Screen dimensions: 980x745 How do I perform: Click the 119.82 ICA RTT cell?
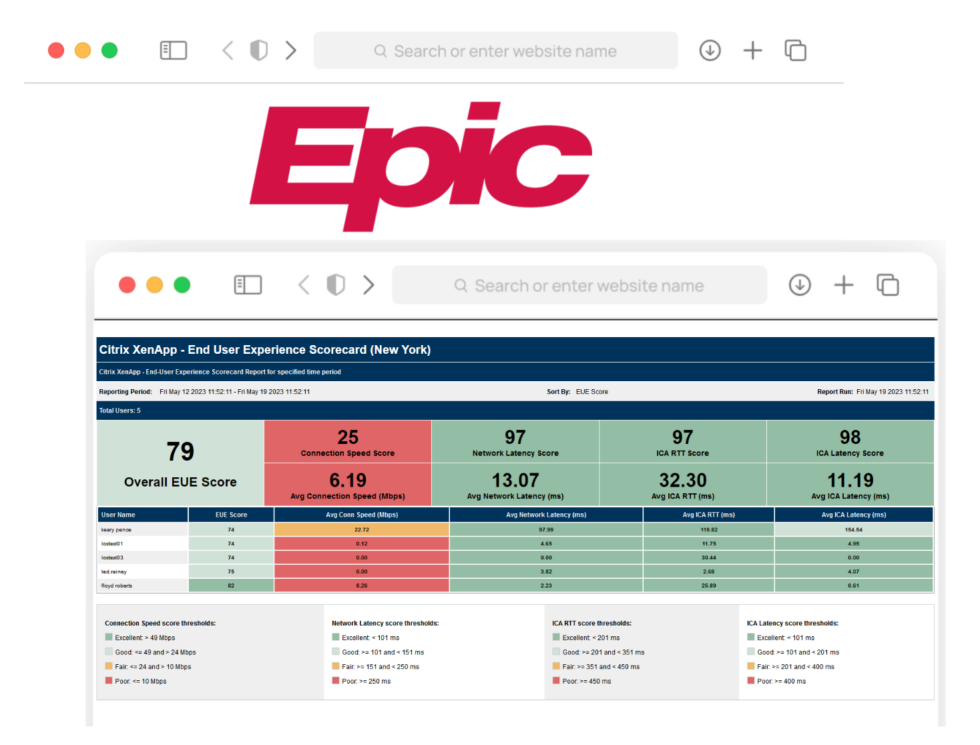[709, 529]
